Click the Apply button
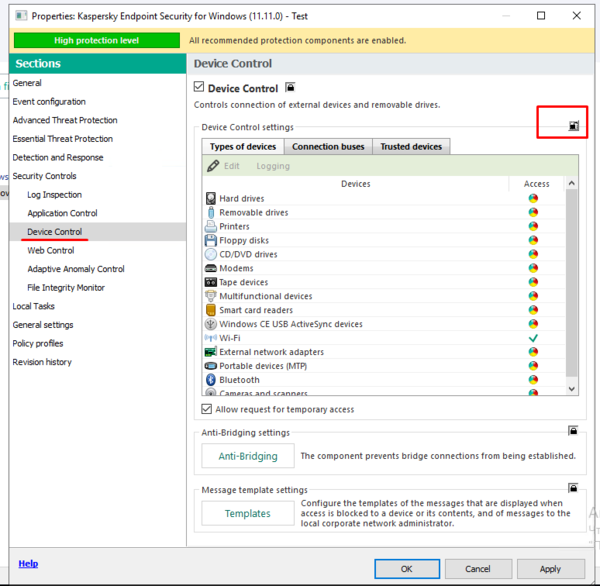The height and width of the screenshot is (586, 600). (550, 569)
